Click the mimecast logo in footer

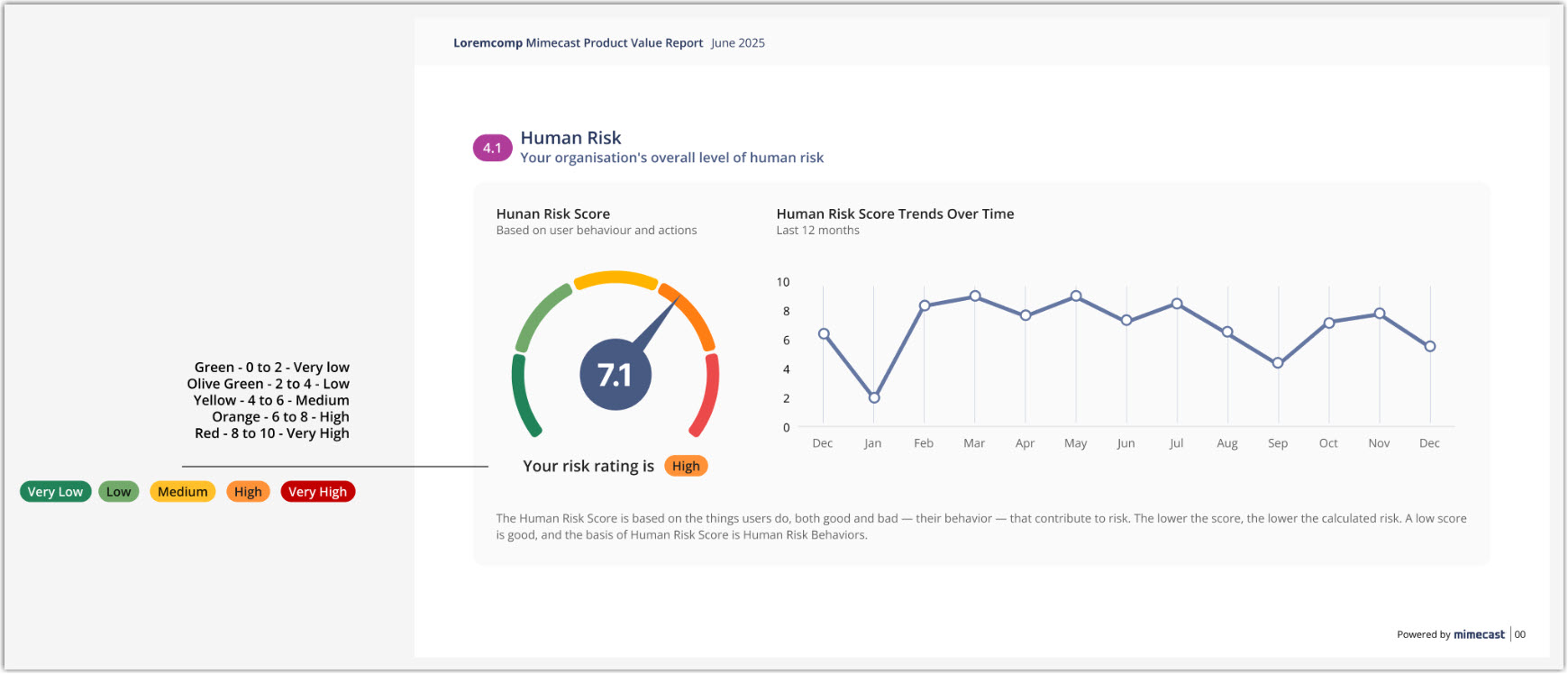tap(1479, 634)
